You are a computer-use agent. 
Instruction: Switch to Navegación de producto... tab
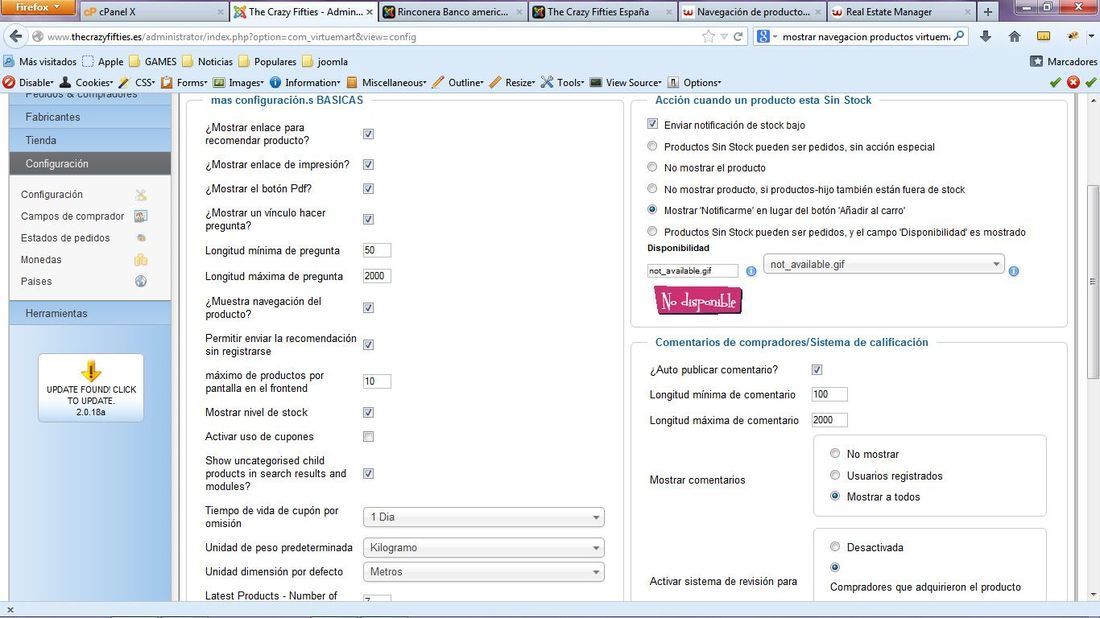(x=752, y=12)
